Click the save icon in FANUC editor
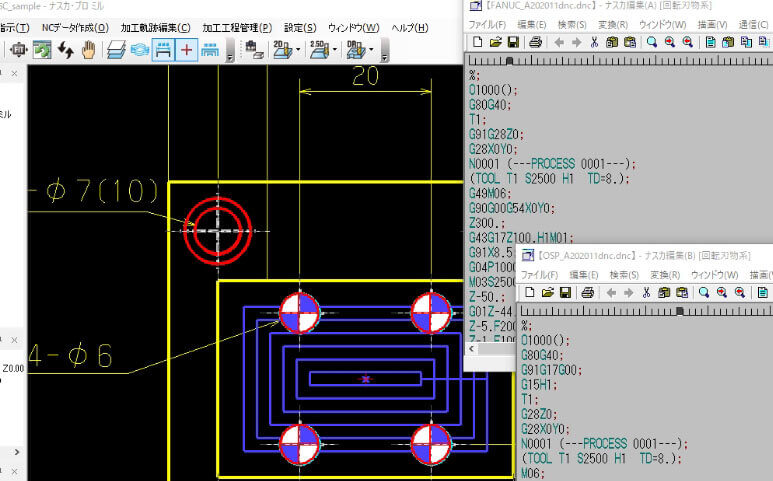The height and width of the screenshot is (481, 773). coord(513,42)
